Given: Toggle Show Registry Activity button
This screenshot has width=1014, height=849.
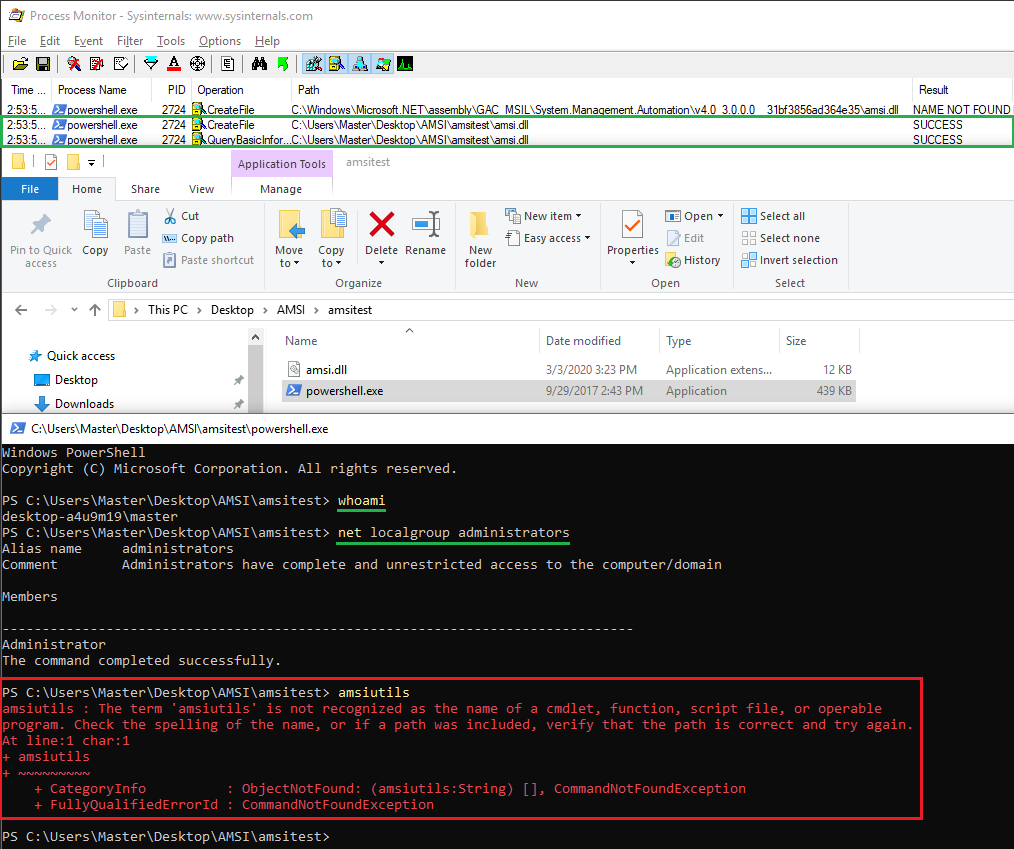Looking at the screenshot, I should pos(313,64).
